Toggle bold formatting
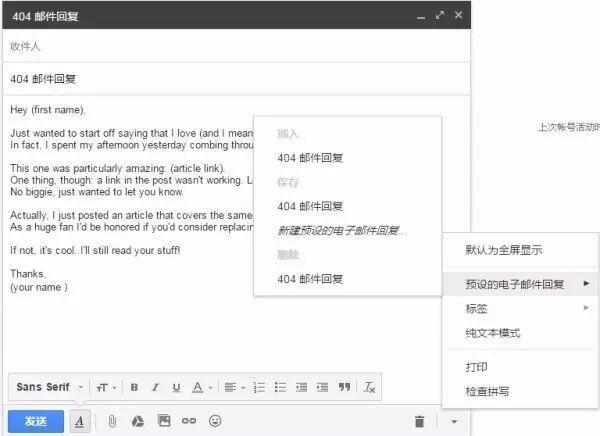 click(x=134, y=387)
